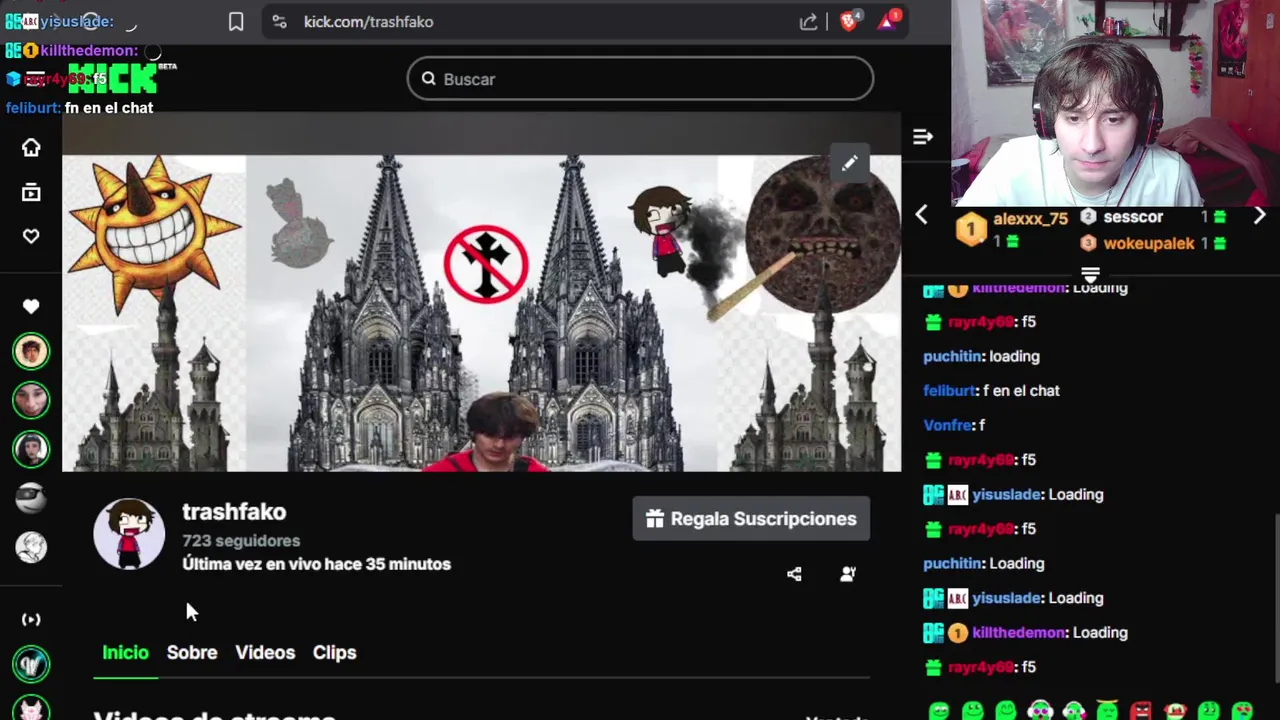Click sesscor in the gift leaderboard
1280x720 pixels.
1133,217
